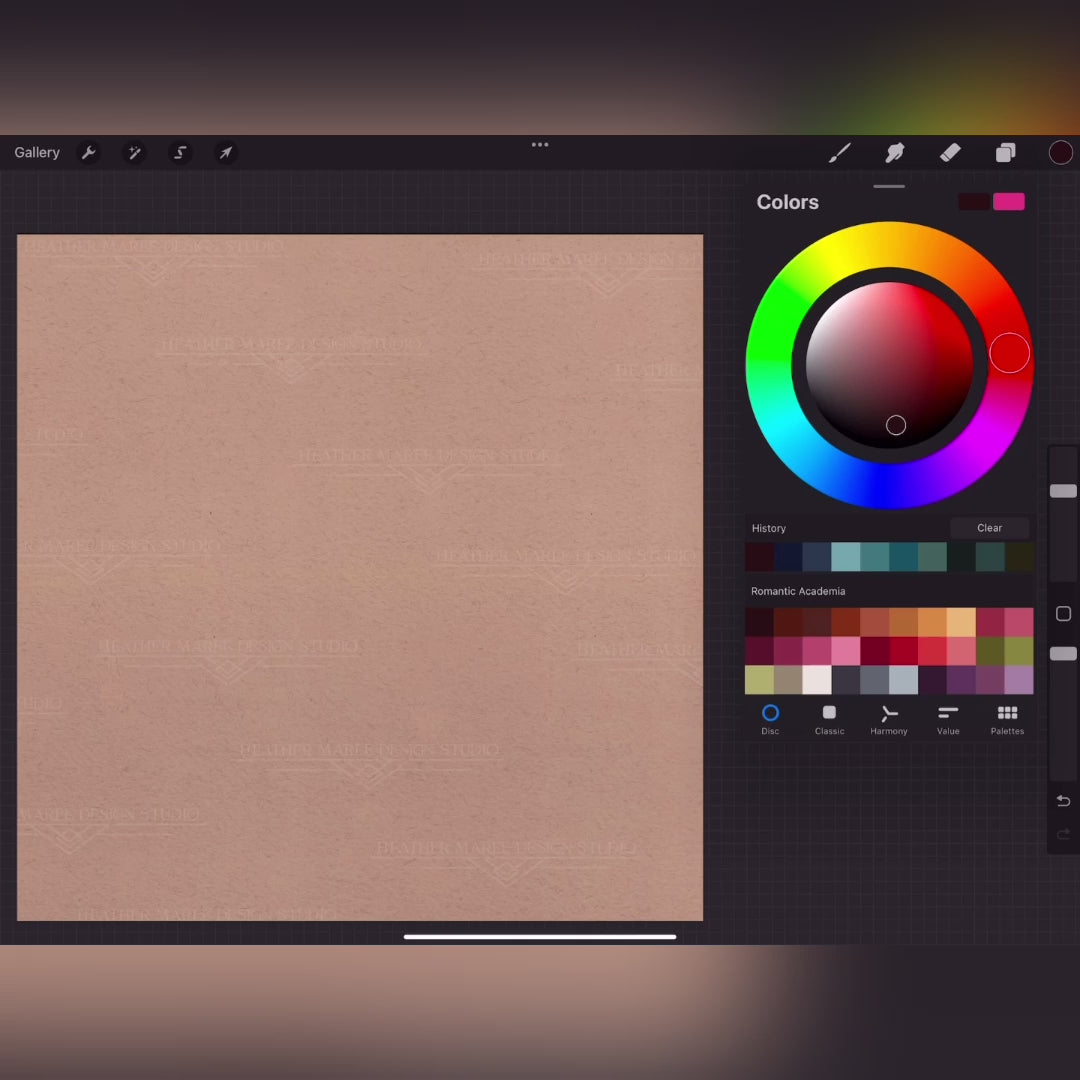Open the Palettes tab
Screen dimensions: 1080x1080
tap(1007, 719)
